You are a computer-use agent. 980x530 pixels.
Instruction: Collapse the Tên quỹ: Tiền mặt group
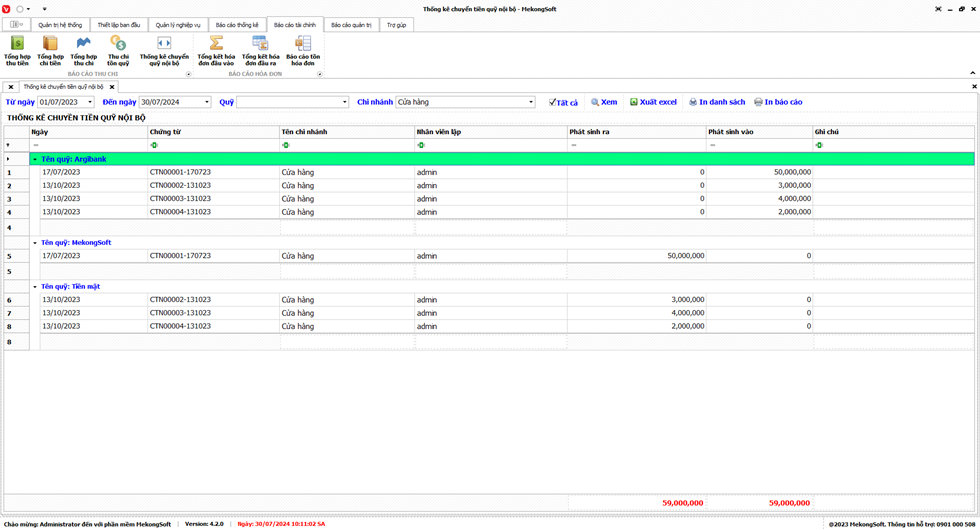click(x=35, y=287)
